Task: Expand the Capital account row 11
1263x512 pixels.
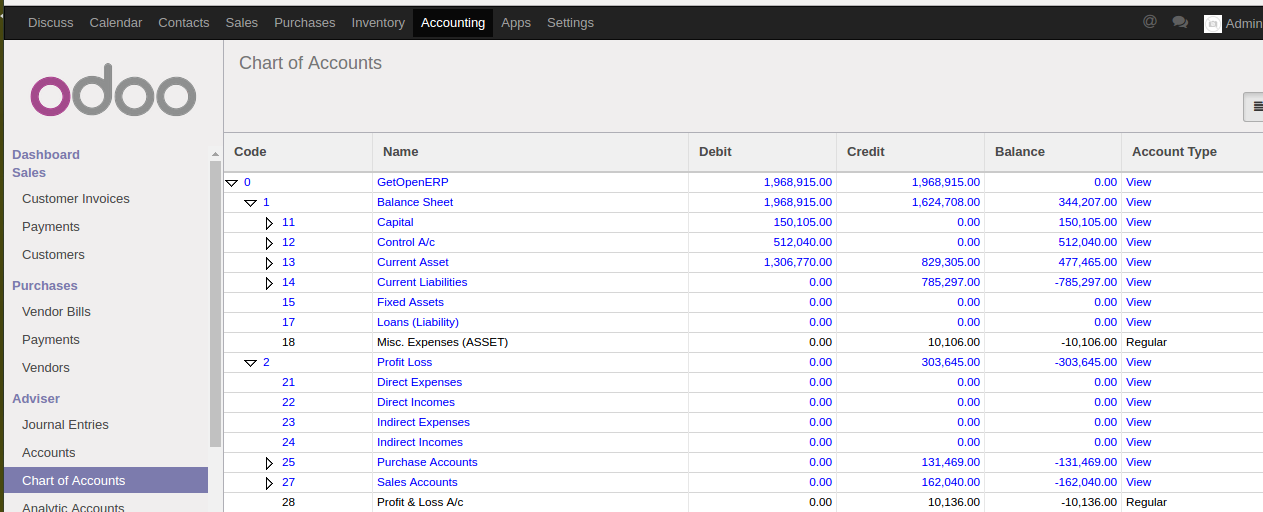Action: (269, 223)
